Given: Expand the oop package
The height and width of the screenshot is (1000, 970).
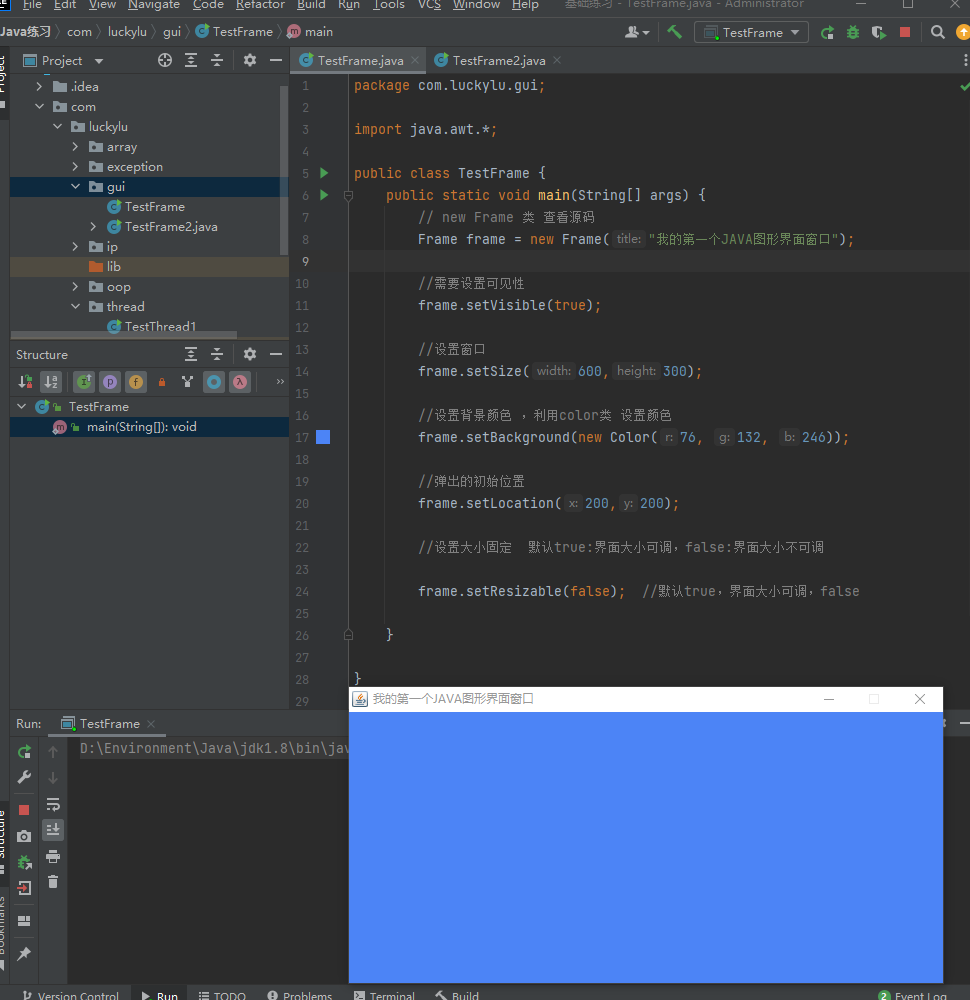Looking at the screenshot, I should pyautogui.click(x=75, y=287).
